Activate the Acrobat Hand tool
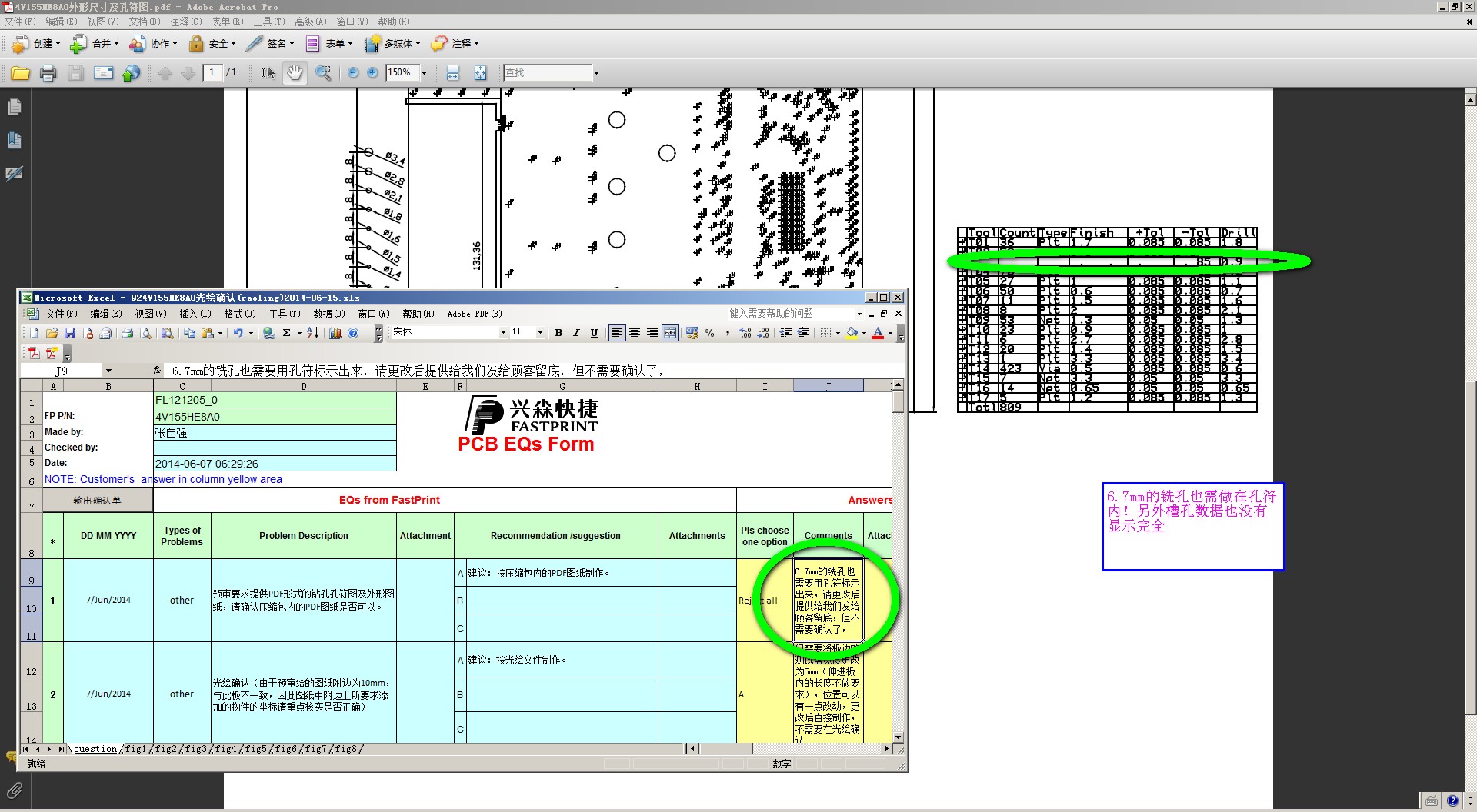1477x812 pixels. [295, 73]
